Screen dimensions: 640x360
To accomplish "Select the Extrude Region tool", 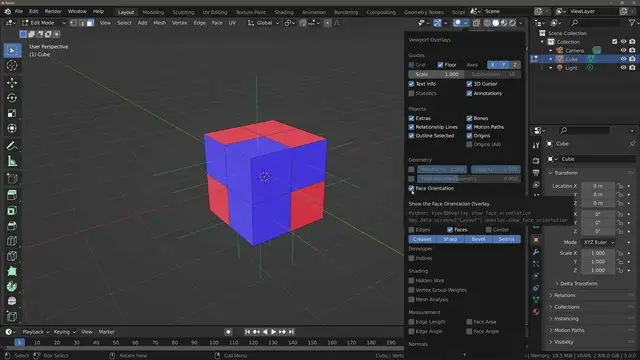I will [x=12, y=195].
